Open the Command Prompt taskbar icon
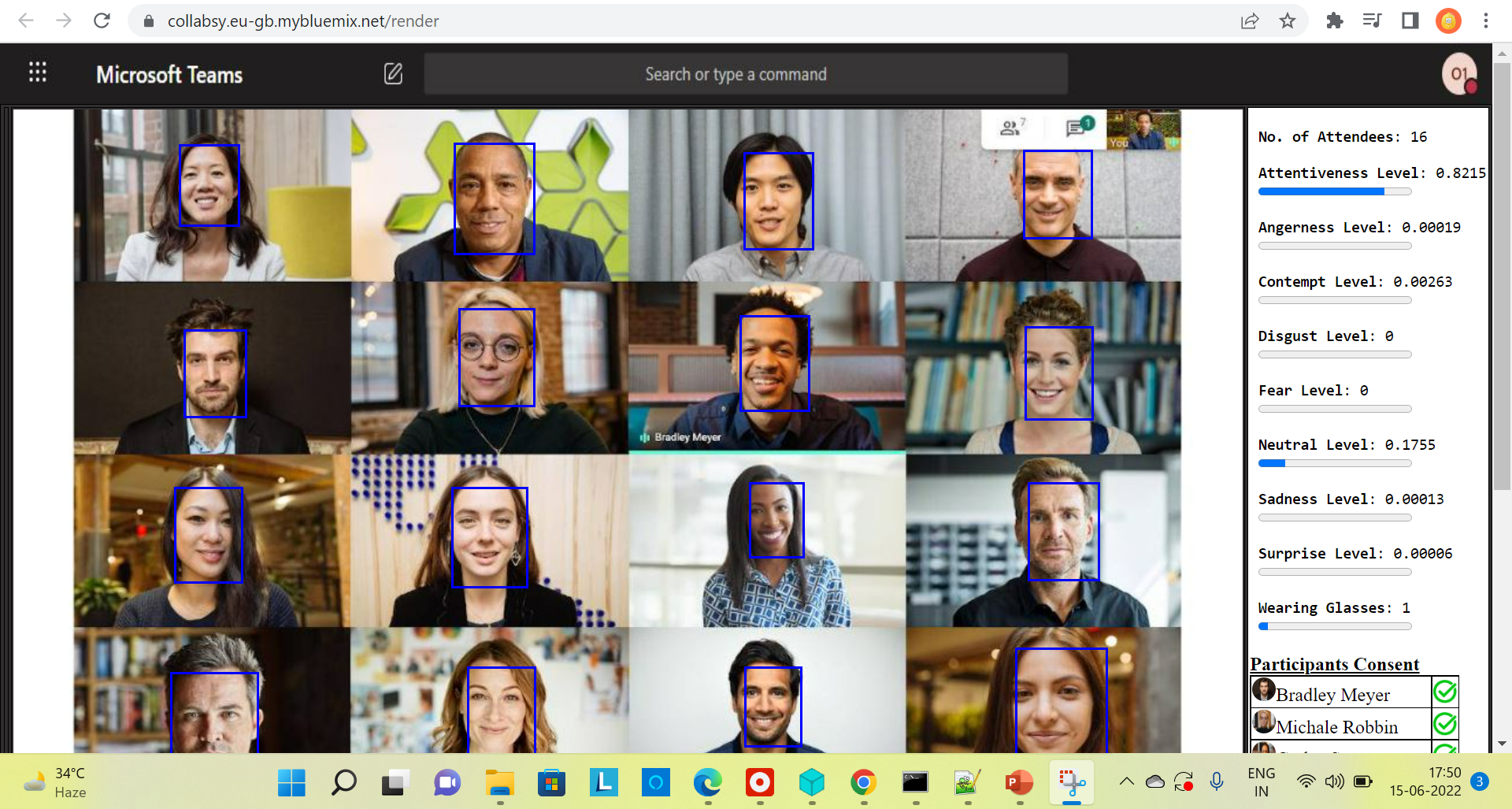This screenshot has height=809, width=1512. coord(915,782)
